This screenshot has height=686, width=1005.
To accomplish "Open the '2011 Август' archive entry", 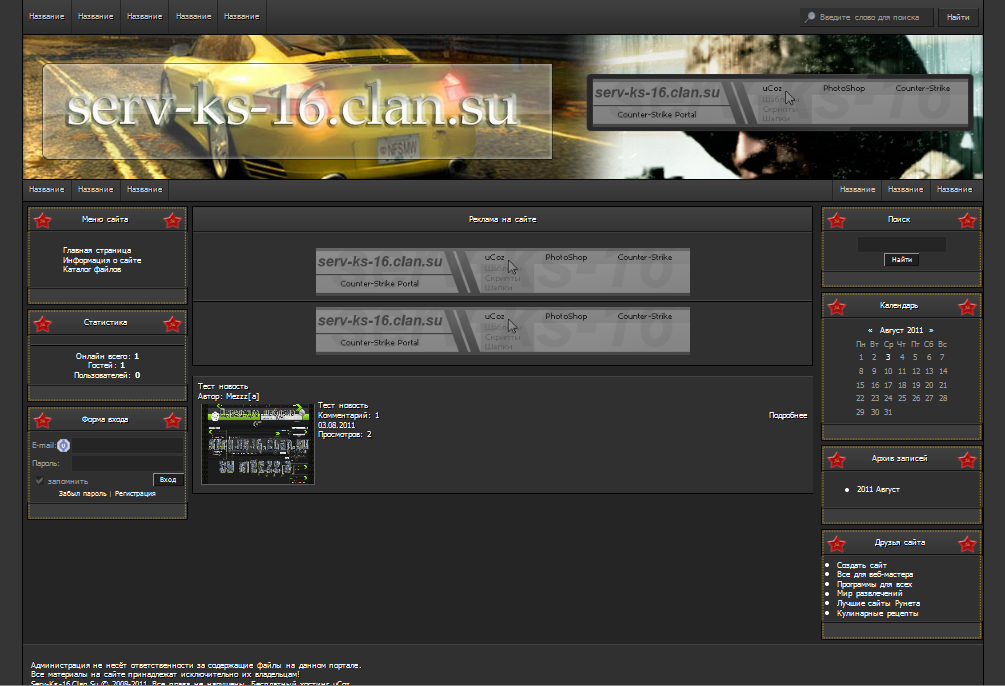I will [878, 489].
